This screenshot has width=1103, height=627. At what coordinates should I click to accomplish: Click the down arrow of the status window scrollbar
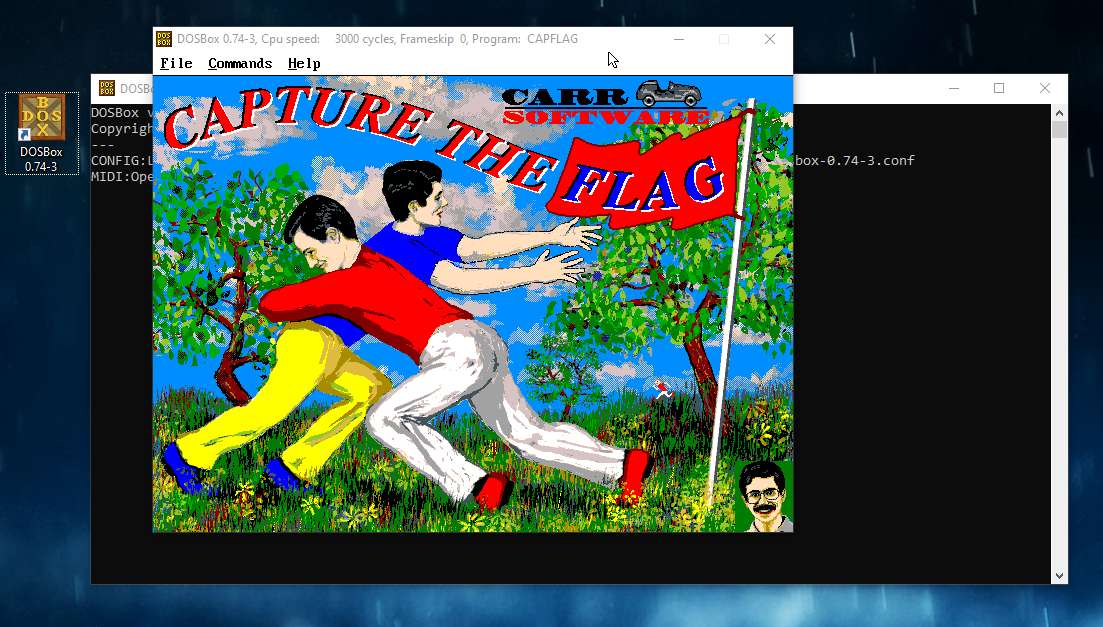coord(1059,576)
